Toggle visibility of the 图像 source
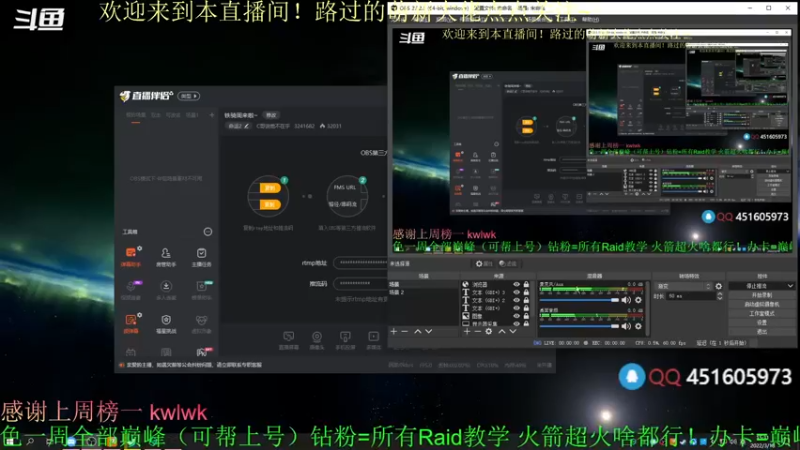 (x=516, y=316)
